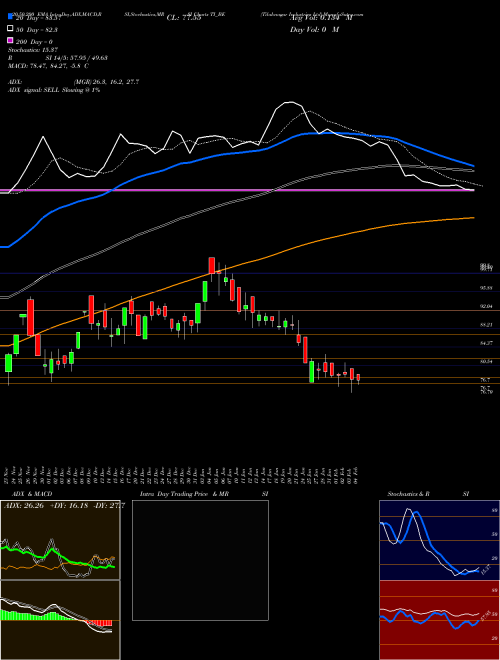The image size is (500, 660).
Task: Click the 'ADX & MACD' panel title
Action: coord(32,494)
